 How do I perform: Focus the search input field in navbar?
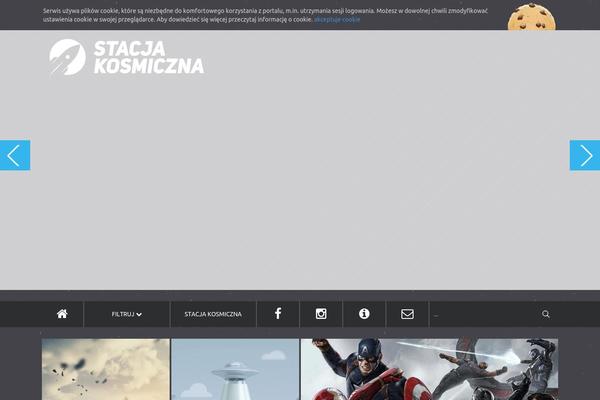(484, 314)
